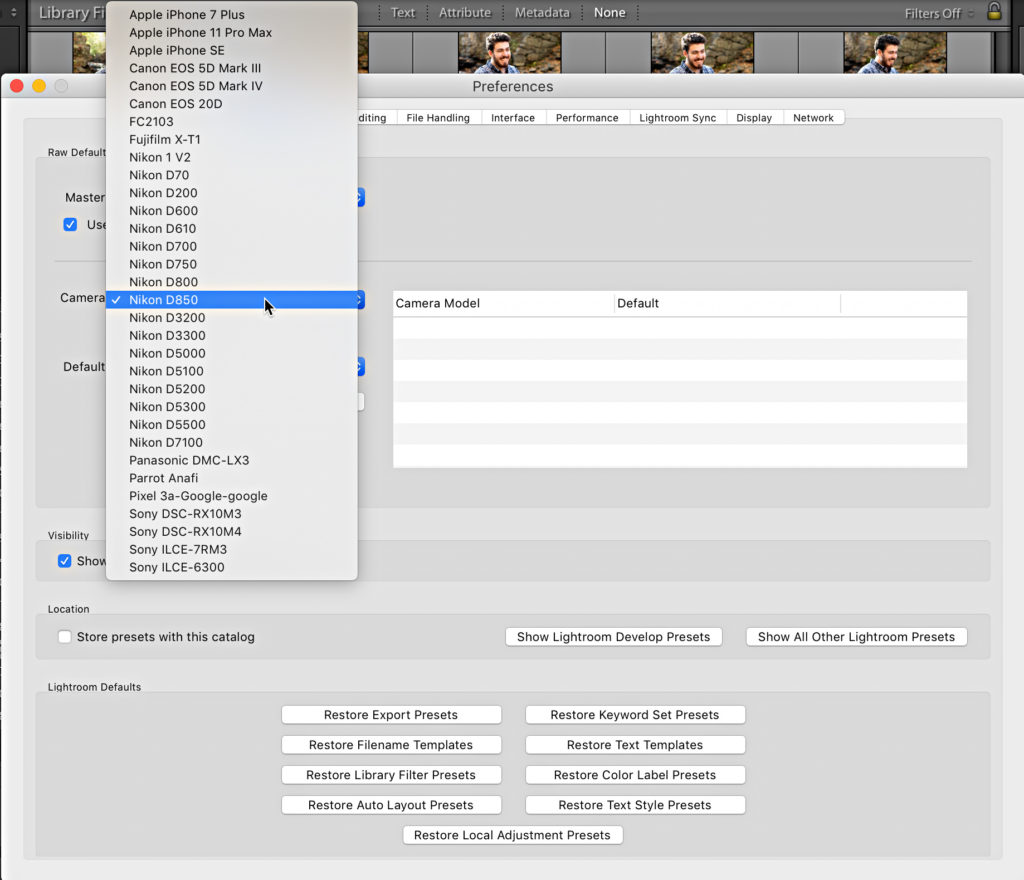Click the Default column header
Screen dimensions: 1024x880
coord(727,304)
